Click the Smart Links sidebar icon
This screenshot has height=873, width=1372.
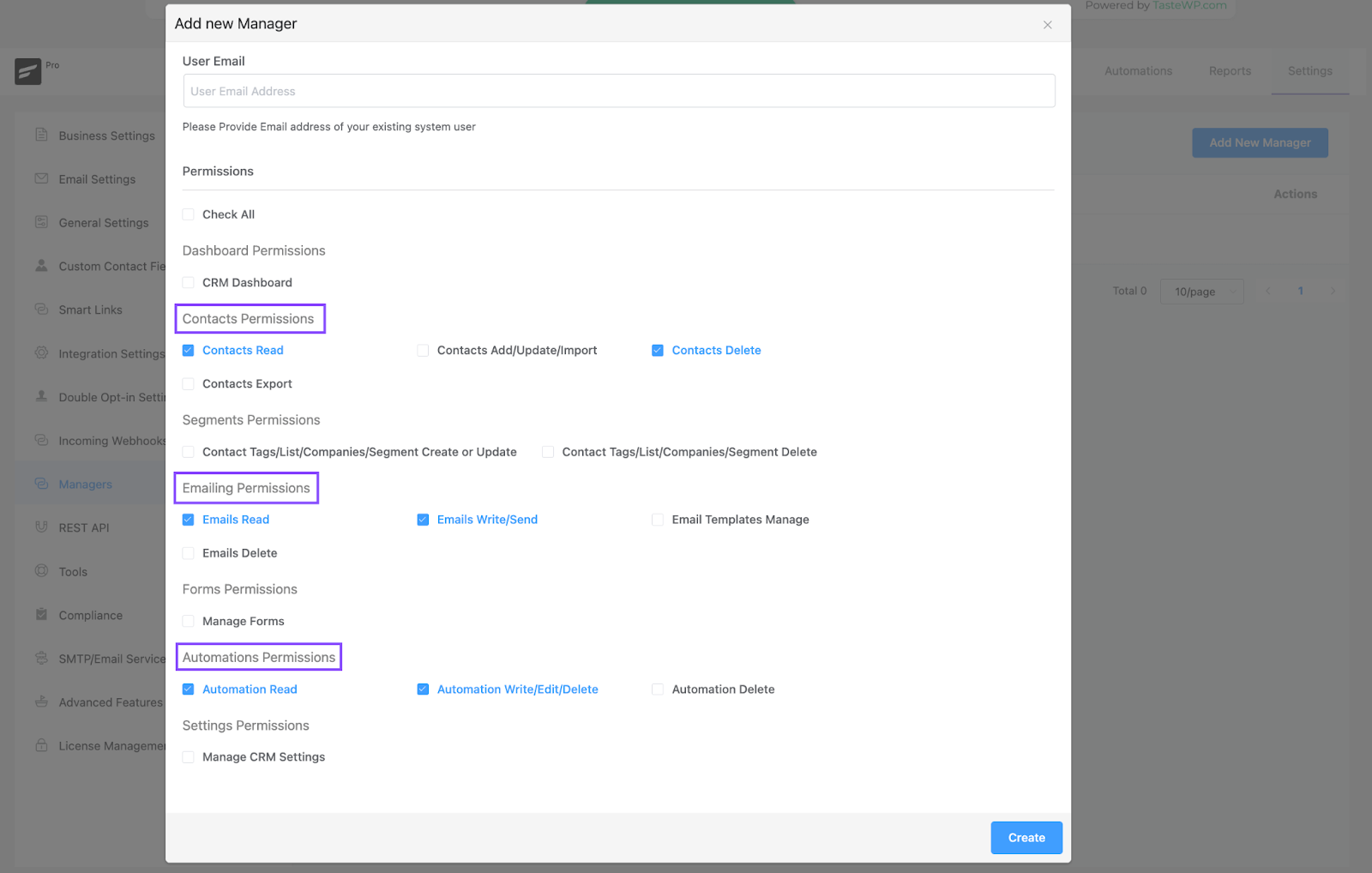41,309
